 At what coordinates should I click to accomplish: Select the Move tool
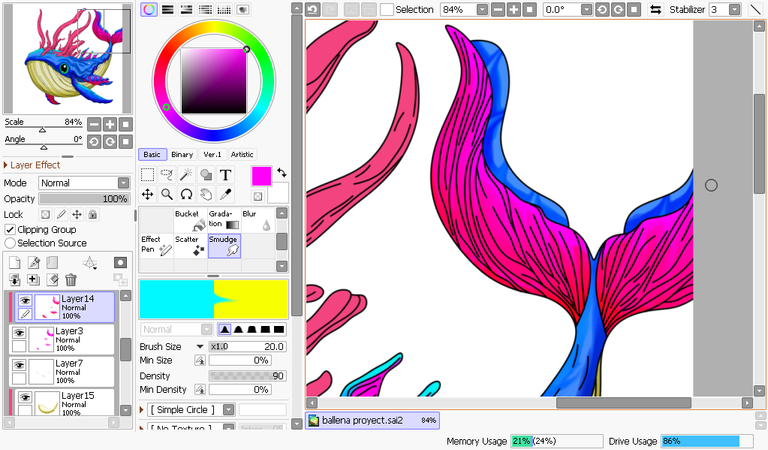point(147,194)
